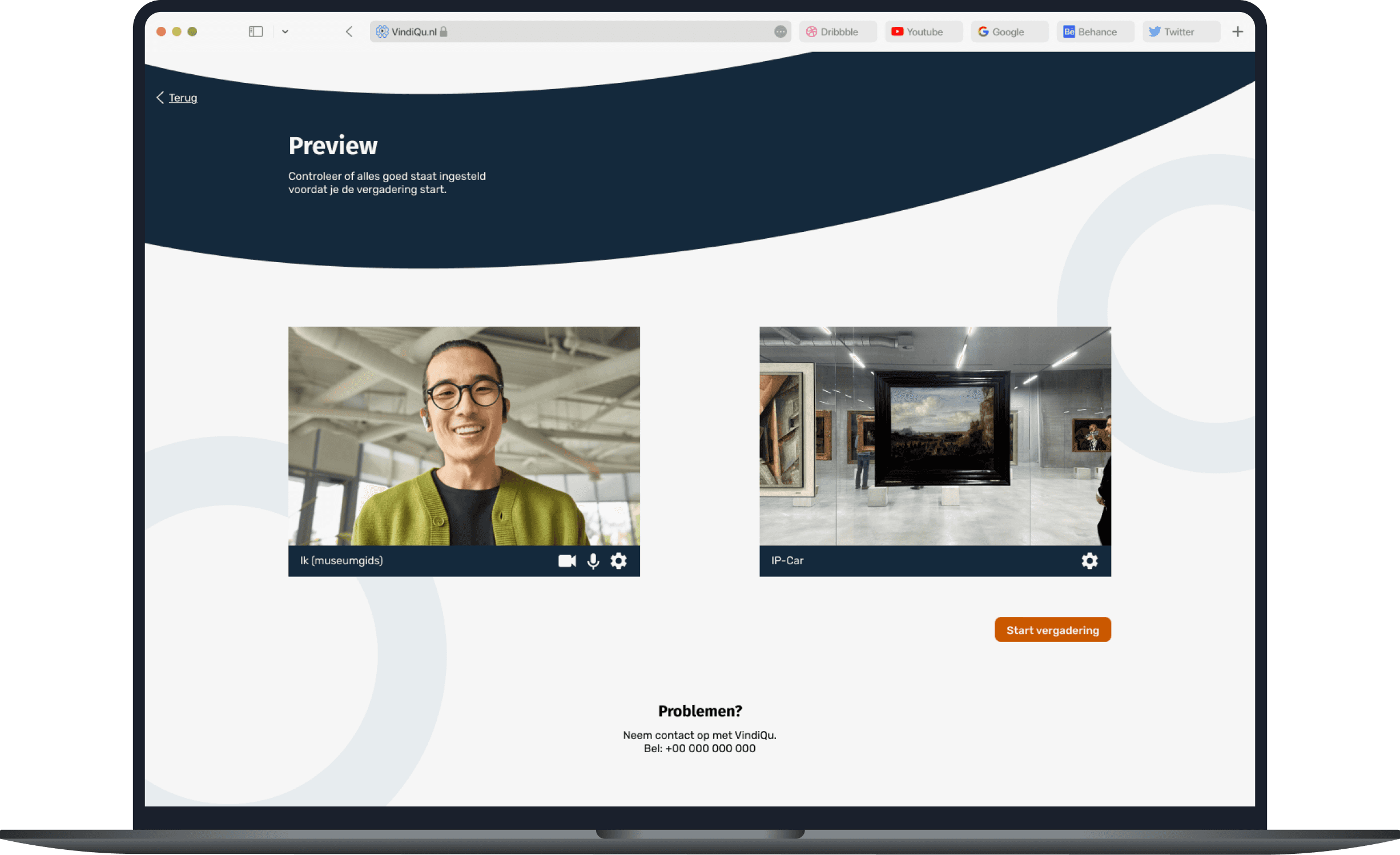Open IP-Car video settings gear
1400x855 pixels.
tap(1089, 561)
